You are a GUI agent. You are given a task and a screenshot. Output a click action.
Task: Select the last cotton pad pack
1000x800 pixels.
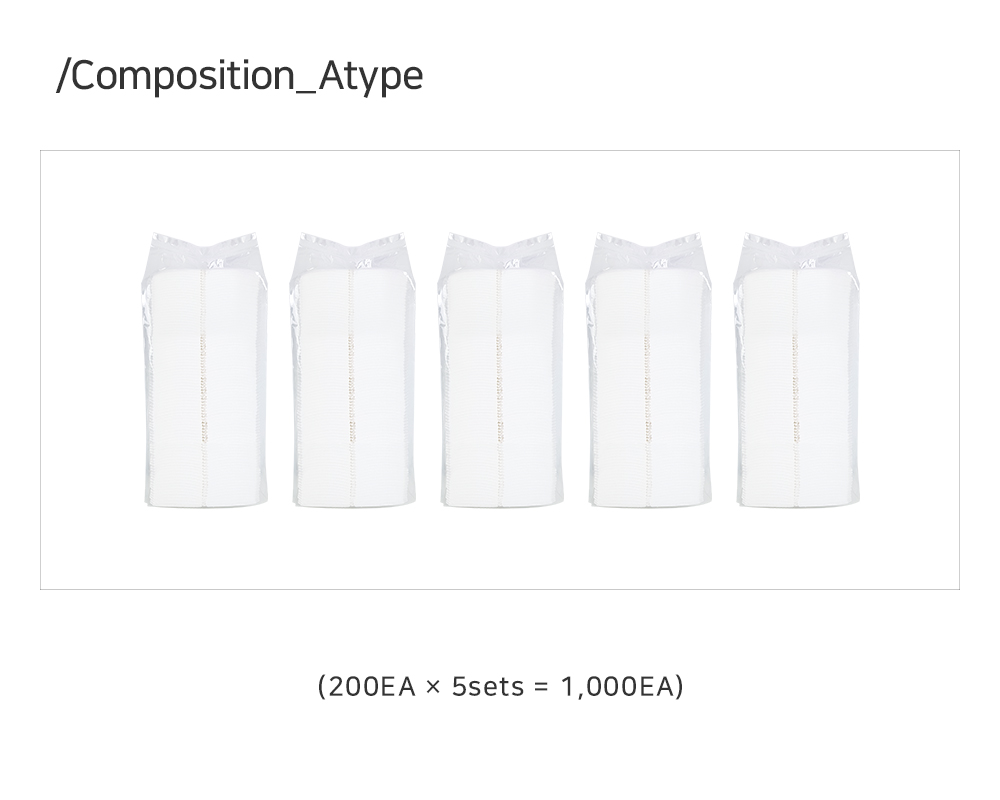pyautogui.click(x=797, y=370)
